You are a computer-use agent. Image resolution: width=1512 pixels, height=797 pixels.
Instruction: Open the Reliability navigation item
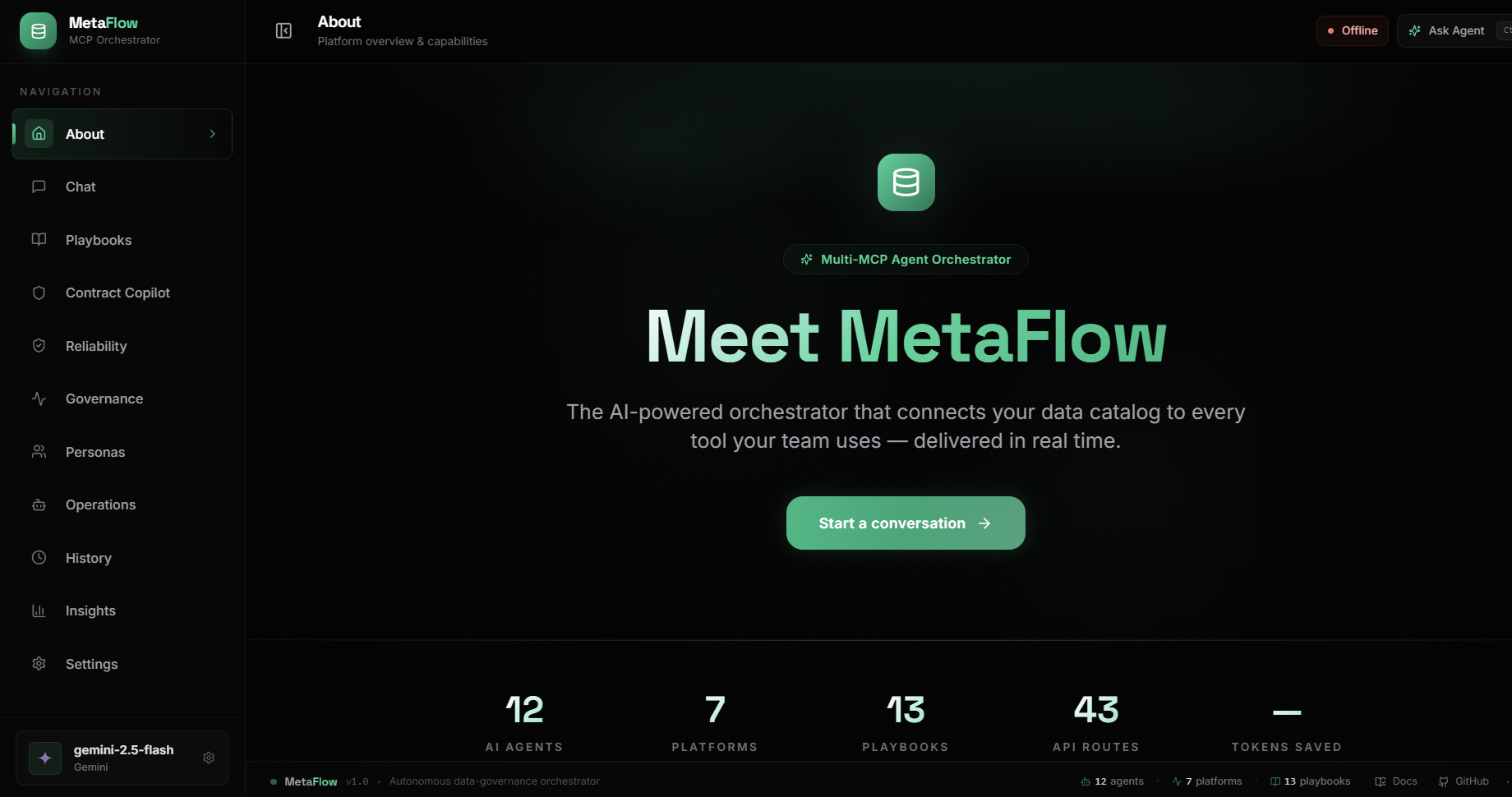click(122, 346)
